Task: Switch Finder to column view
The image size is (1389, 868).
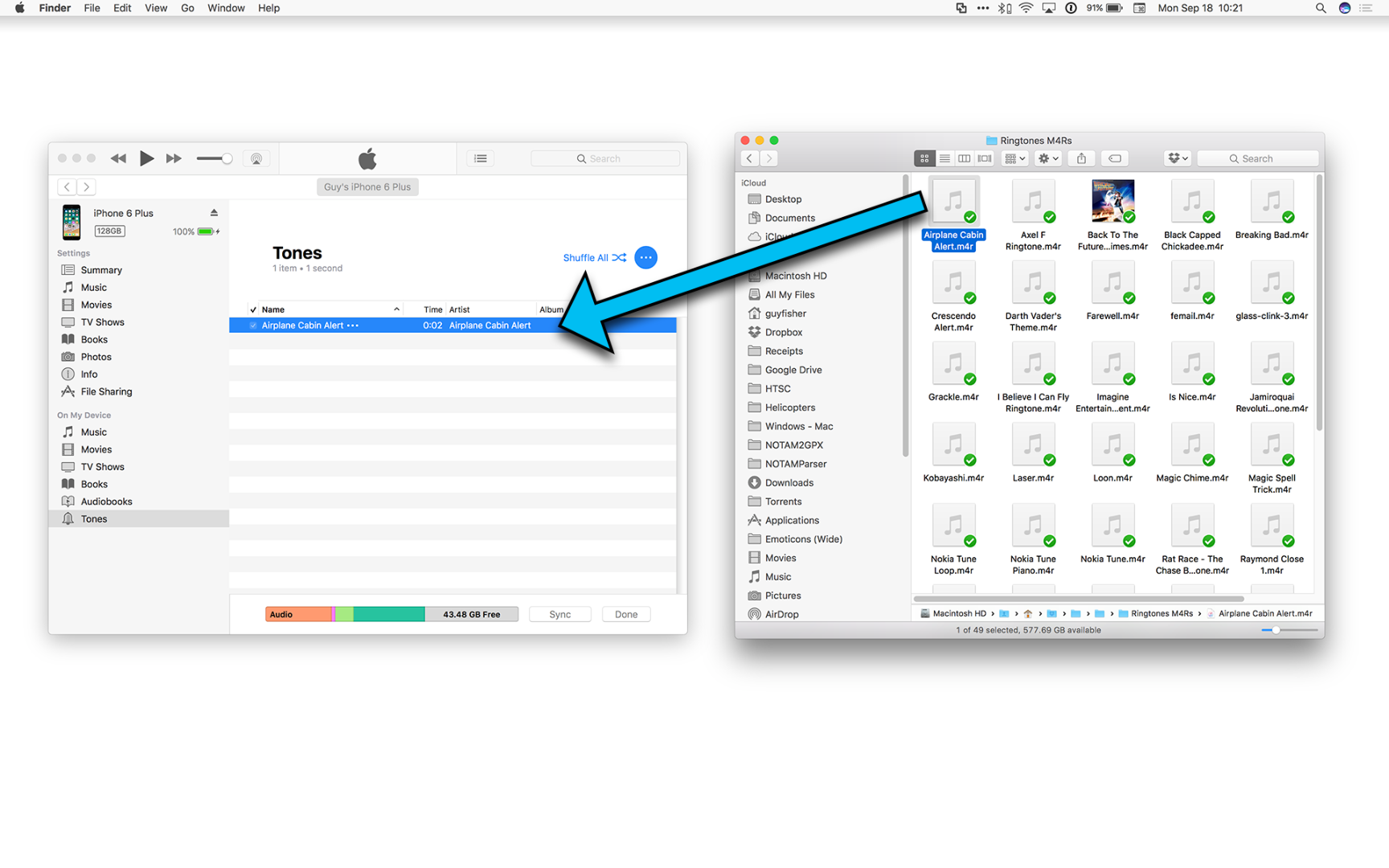Action: click(x=965, y=158)
